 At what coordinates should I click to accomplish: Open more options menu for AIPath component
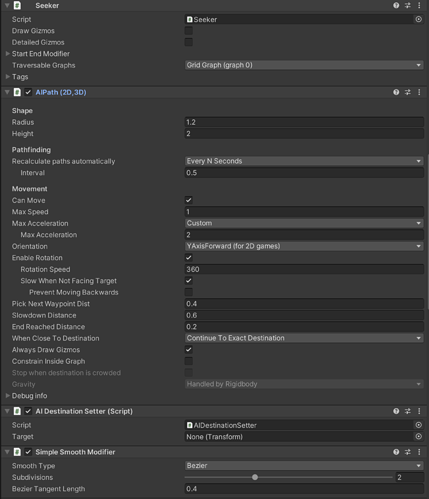coord(419,92)
